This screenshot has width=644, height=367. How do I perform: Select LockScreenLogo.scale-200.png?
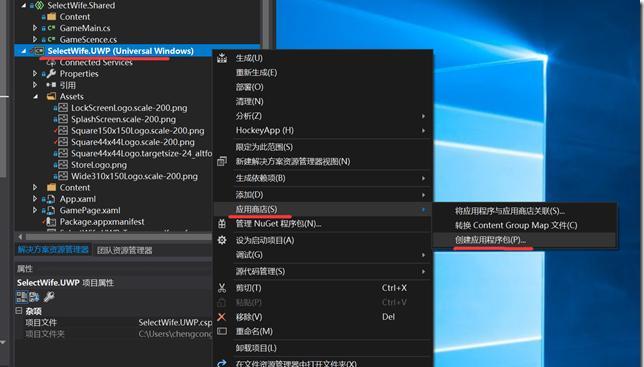click(x=129, y=108)
